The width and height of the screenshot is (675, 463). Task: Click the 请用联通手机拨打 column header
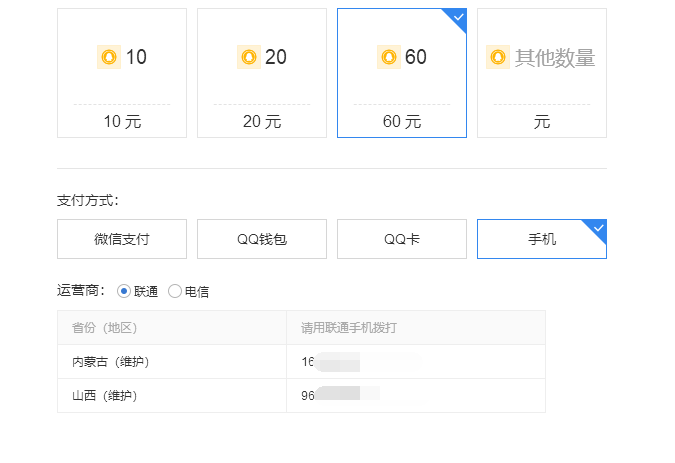[x=349, y=328]
